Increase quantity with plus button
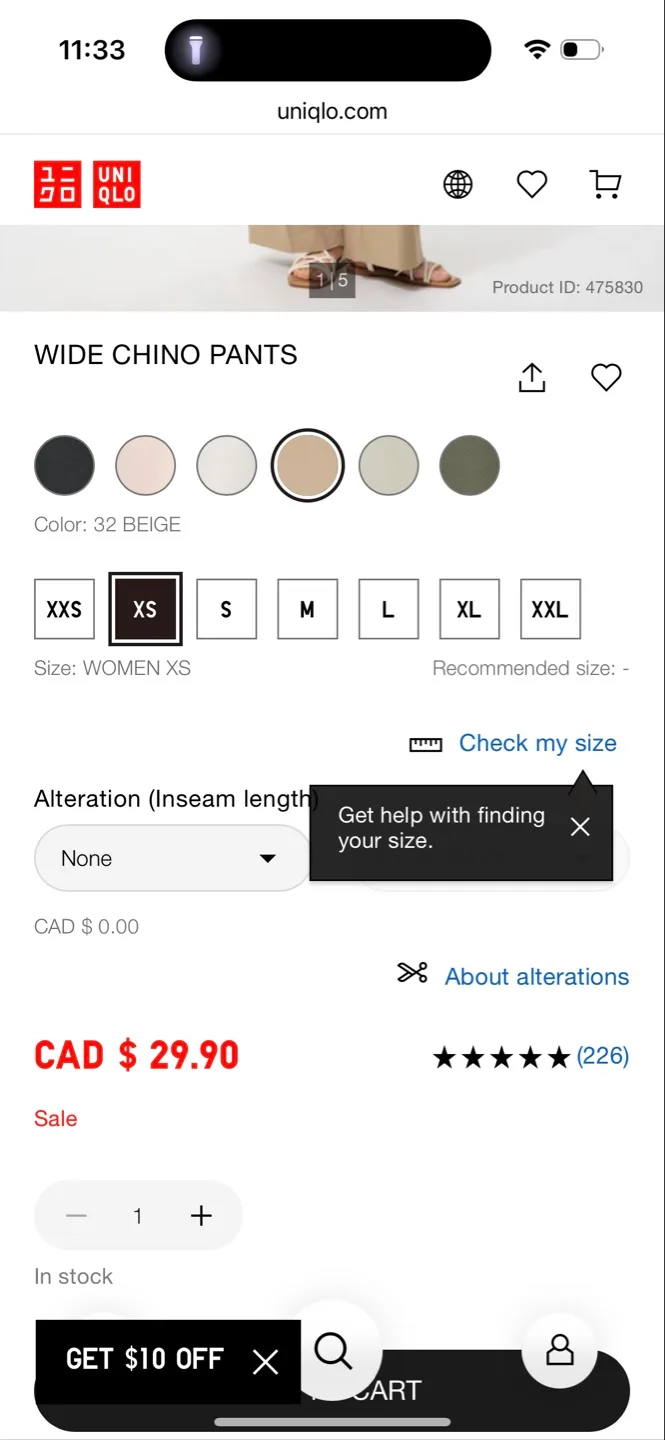Screen dimensions: 665x1440 click(201, 1215)
